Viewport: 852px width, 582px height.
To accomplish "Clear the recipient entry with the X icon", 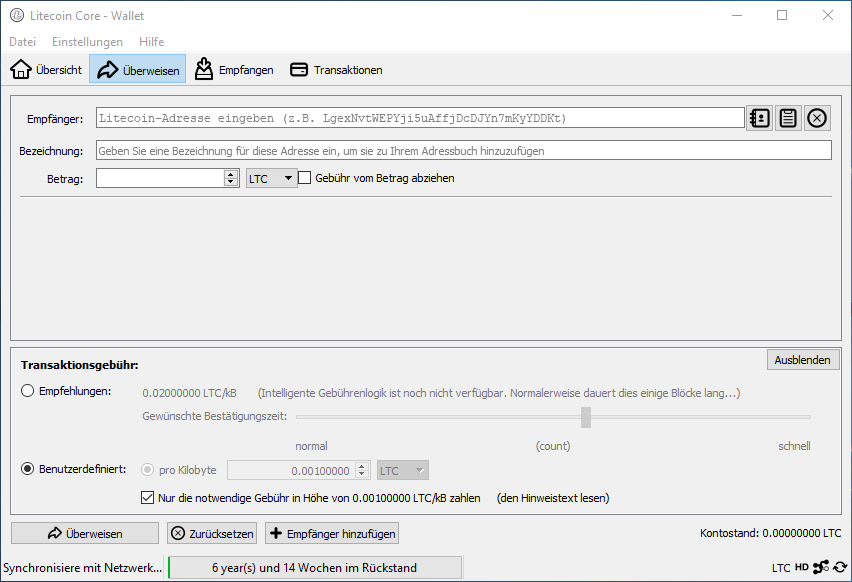I will tap(817, 118).
